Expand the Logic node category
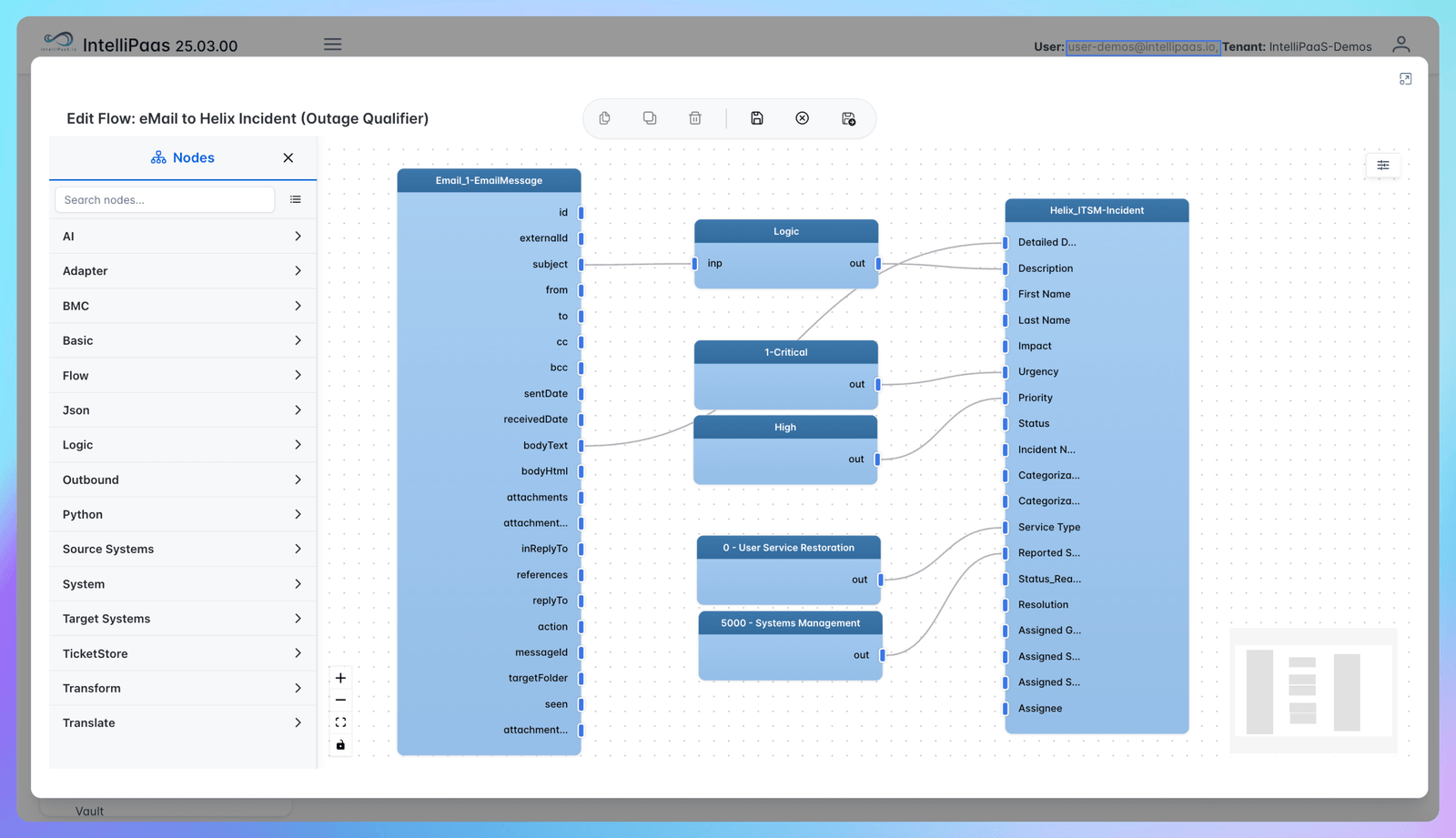Image resolution: width=1456 pixels, height=838 pixels. pos(182,444)
